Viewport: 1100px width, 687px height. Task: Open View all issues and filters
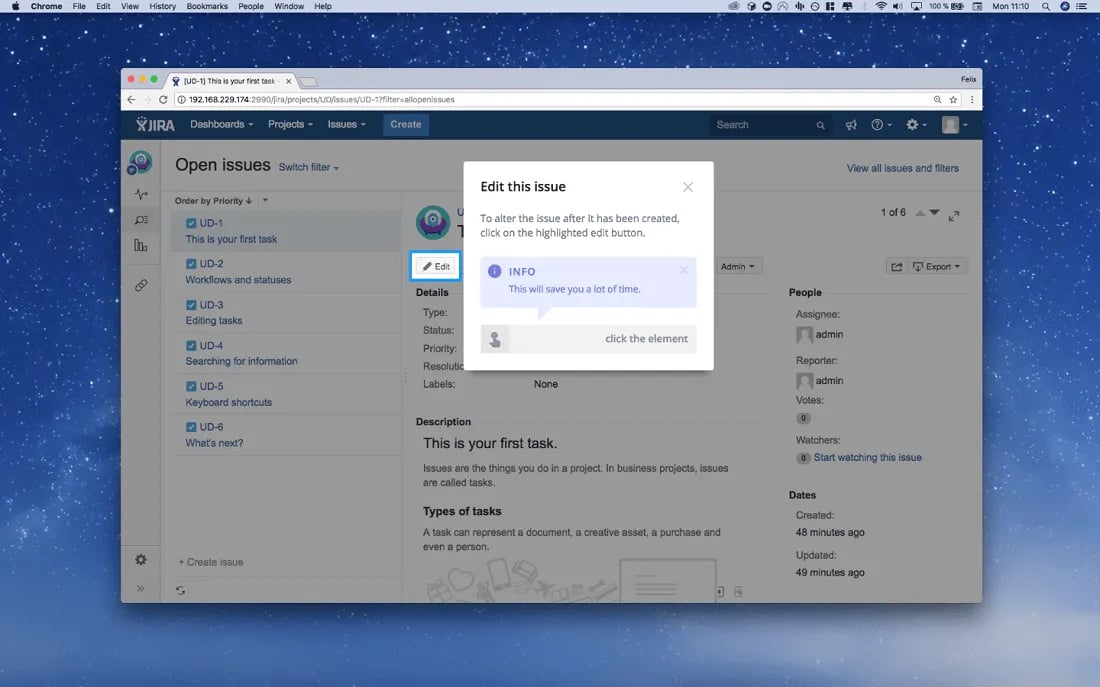pyautogui.click(x=902, y=168)
